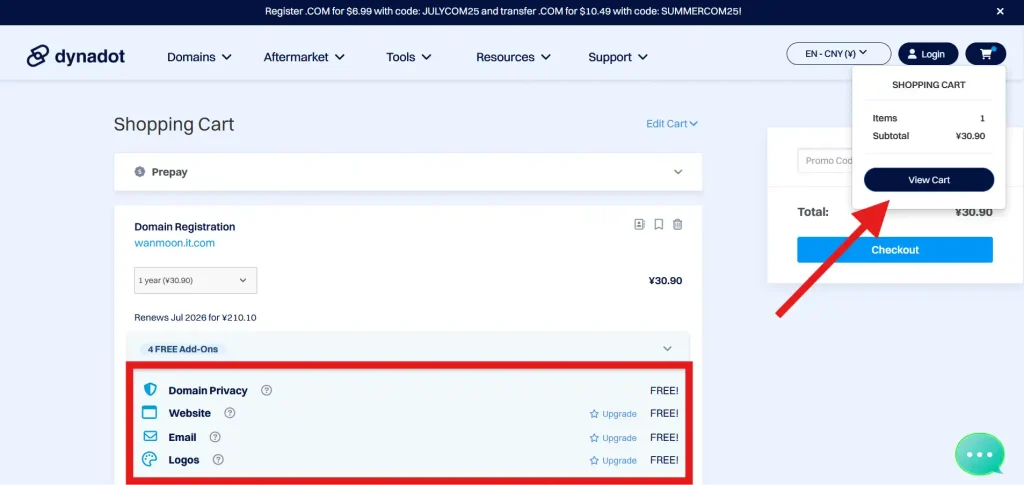Click the Checkout button

[895, 250]
